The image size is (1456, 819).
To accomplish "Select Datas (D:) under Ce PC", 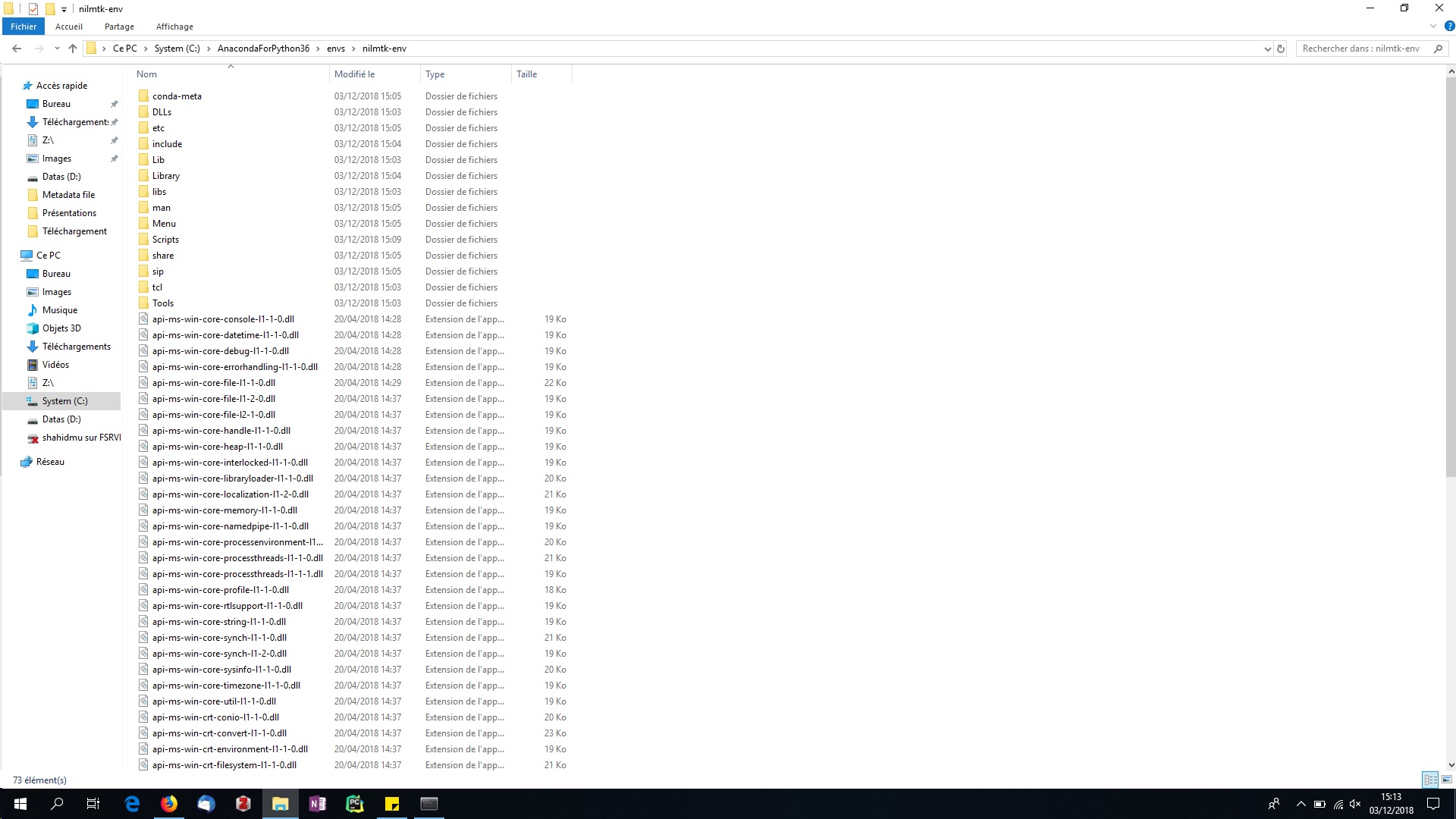I will [x=61, y=419].
